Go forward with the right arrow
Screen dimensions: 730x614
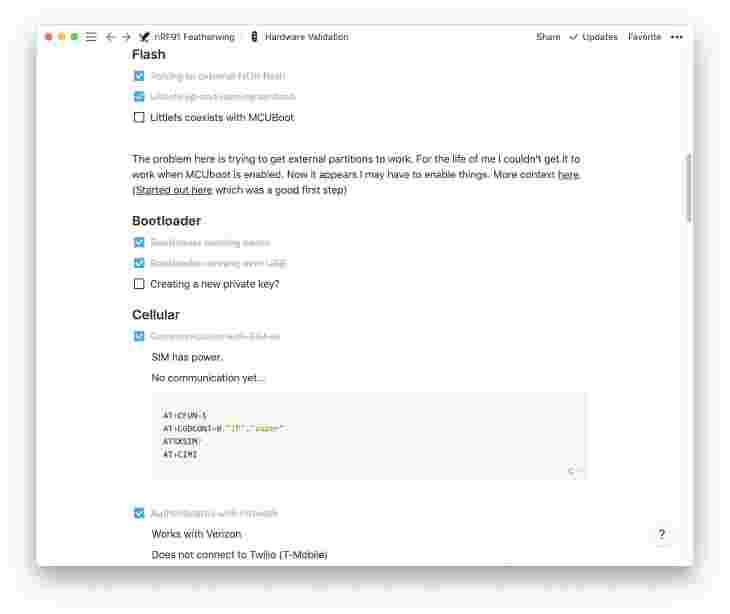click(126, 37)
